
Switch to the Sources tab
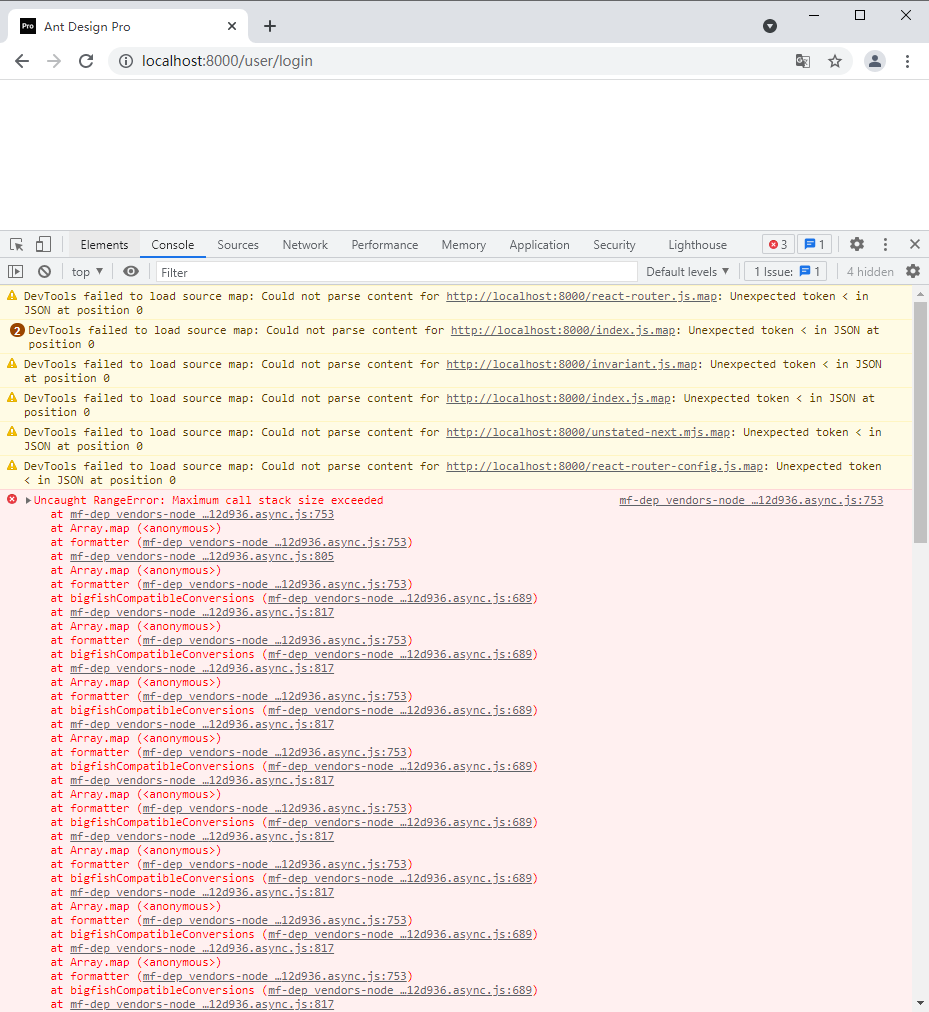tap(238, 244)
